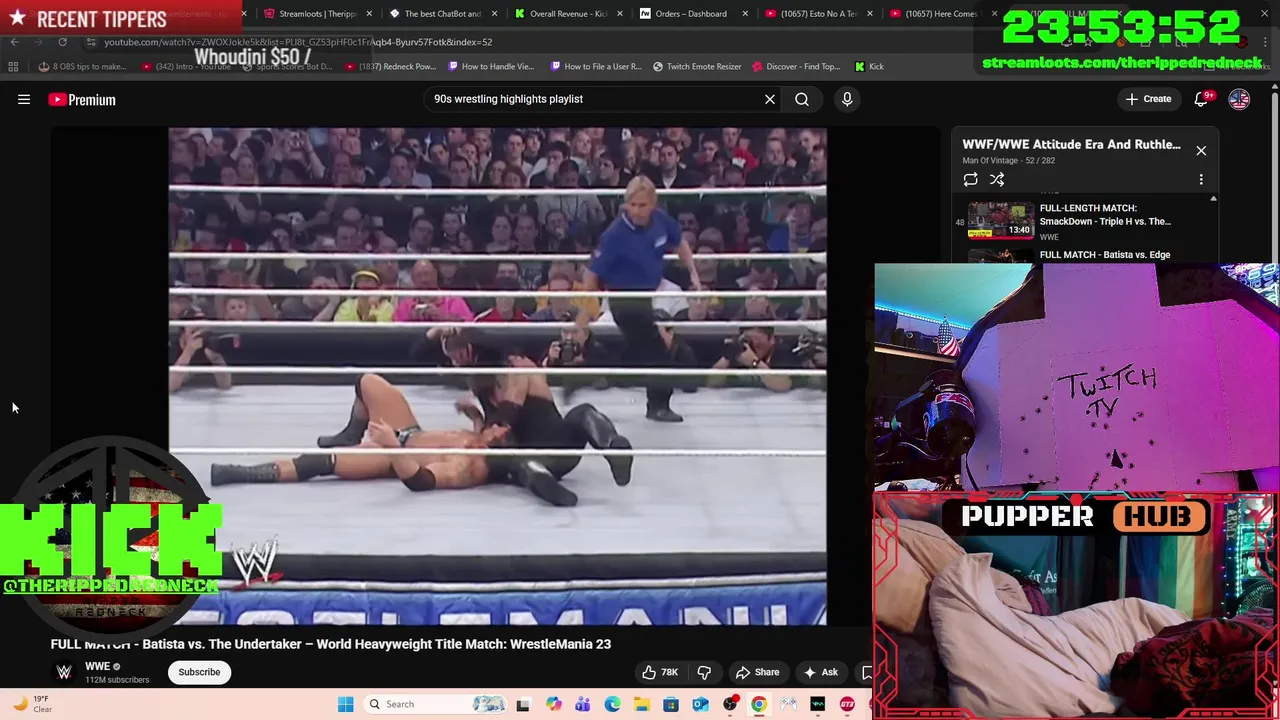
Task: Open Chrome apps grid shortcut
Action: (x=13, y=67)
